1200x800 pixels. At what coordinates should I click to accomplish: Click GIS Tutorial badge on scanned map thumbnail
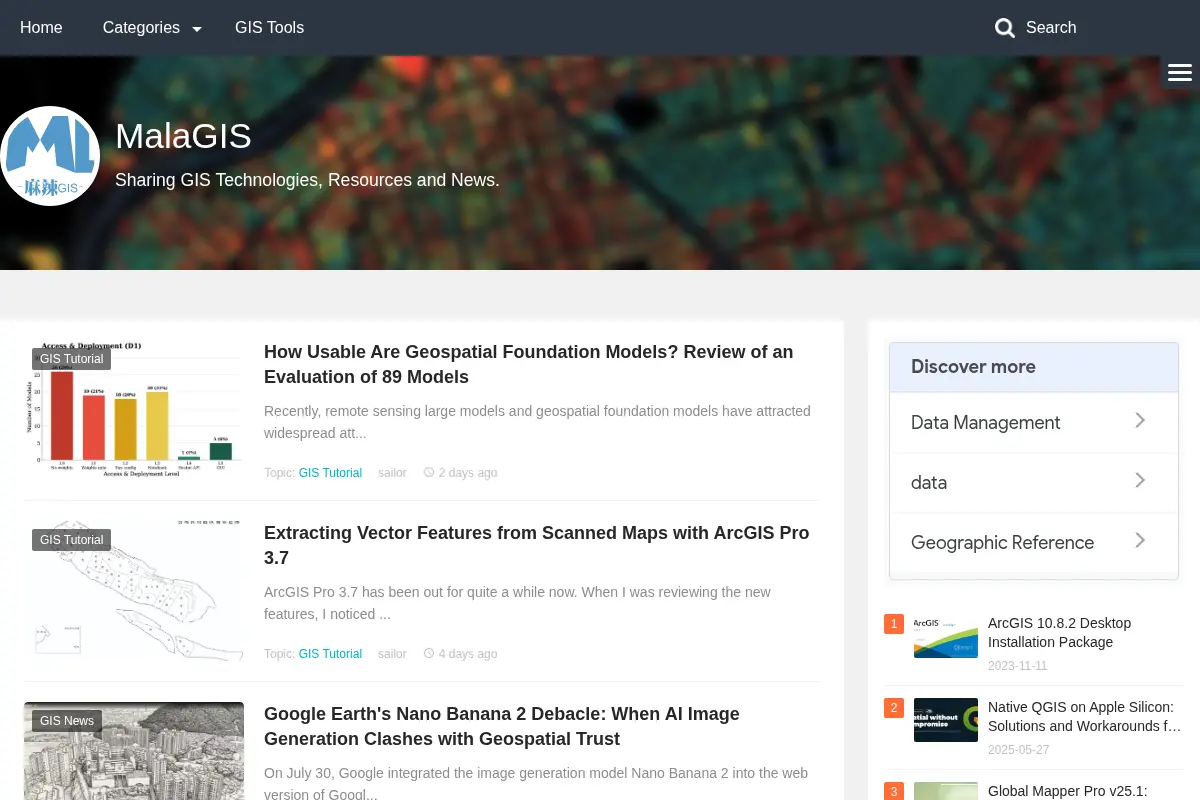pyautogui.click(x=71, y=540)
